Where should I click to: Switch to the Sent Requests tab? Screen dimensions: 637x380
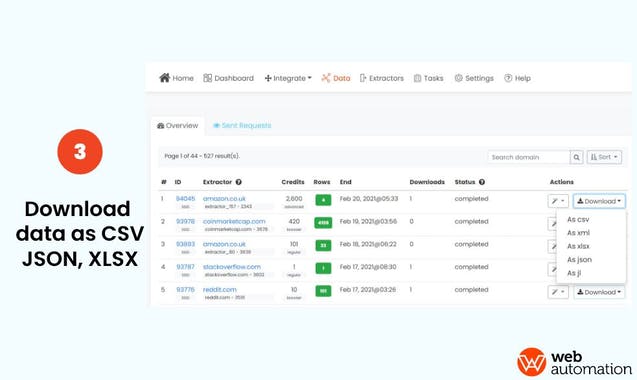click(x=242, y=126)
